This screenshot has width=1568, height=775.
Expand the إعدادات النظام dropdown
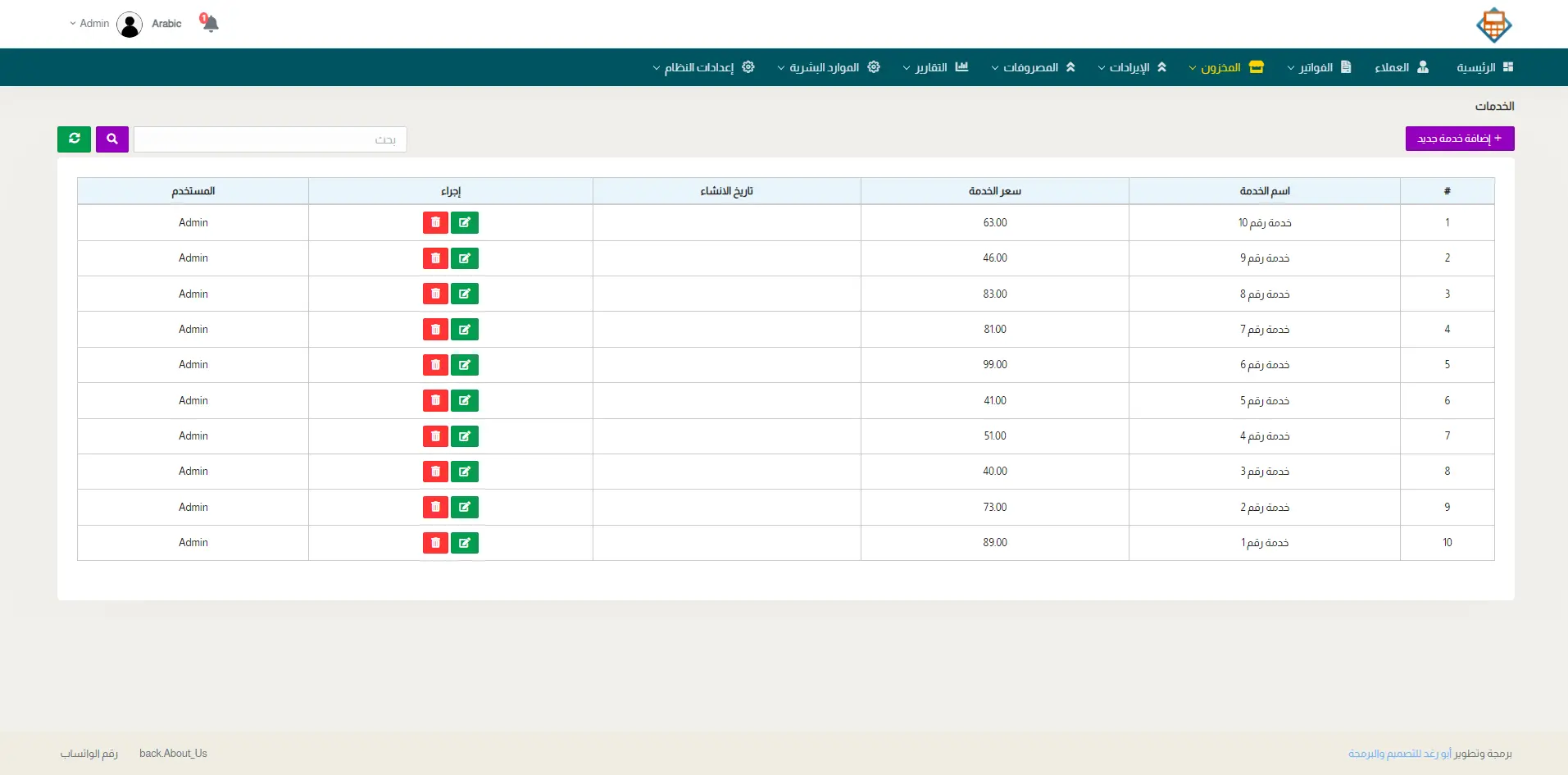pos(703,67)
